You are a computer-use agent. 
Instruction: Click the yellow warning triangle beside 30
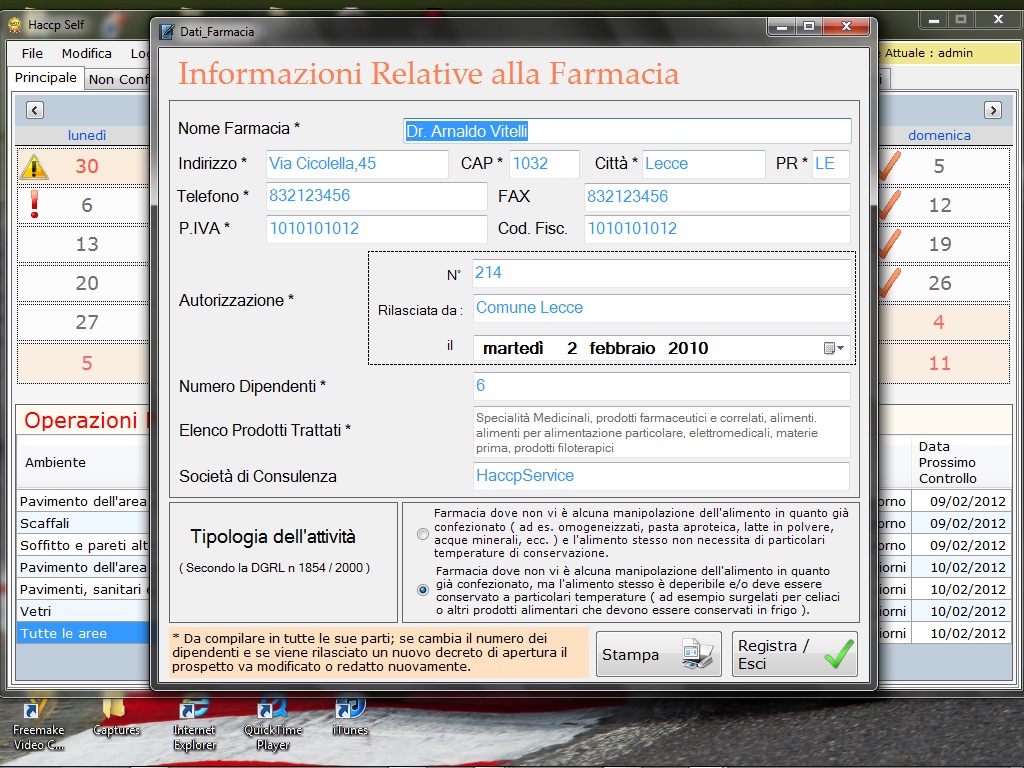34,166
